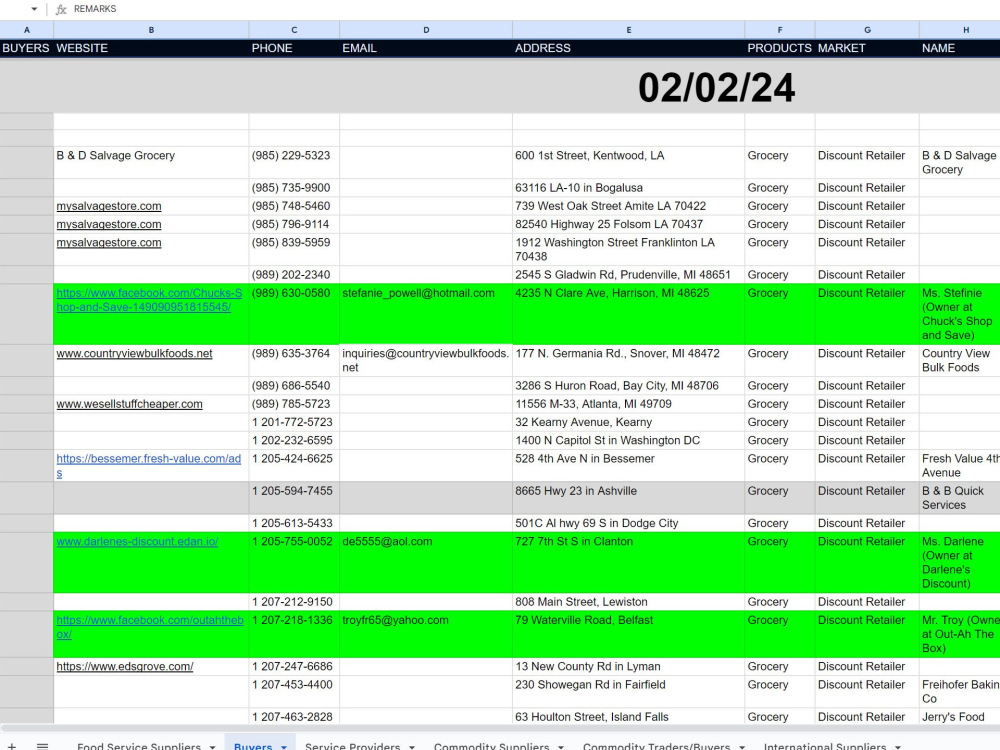The image size is (1000, 750).
Task: Select name cell Country View Bulk Foods
Action: pyautogui.click(x=960, y=360)
